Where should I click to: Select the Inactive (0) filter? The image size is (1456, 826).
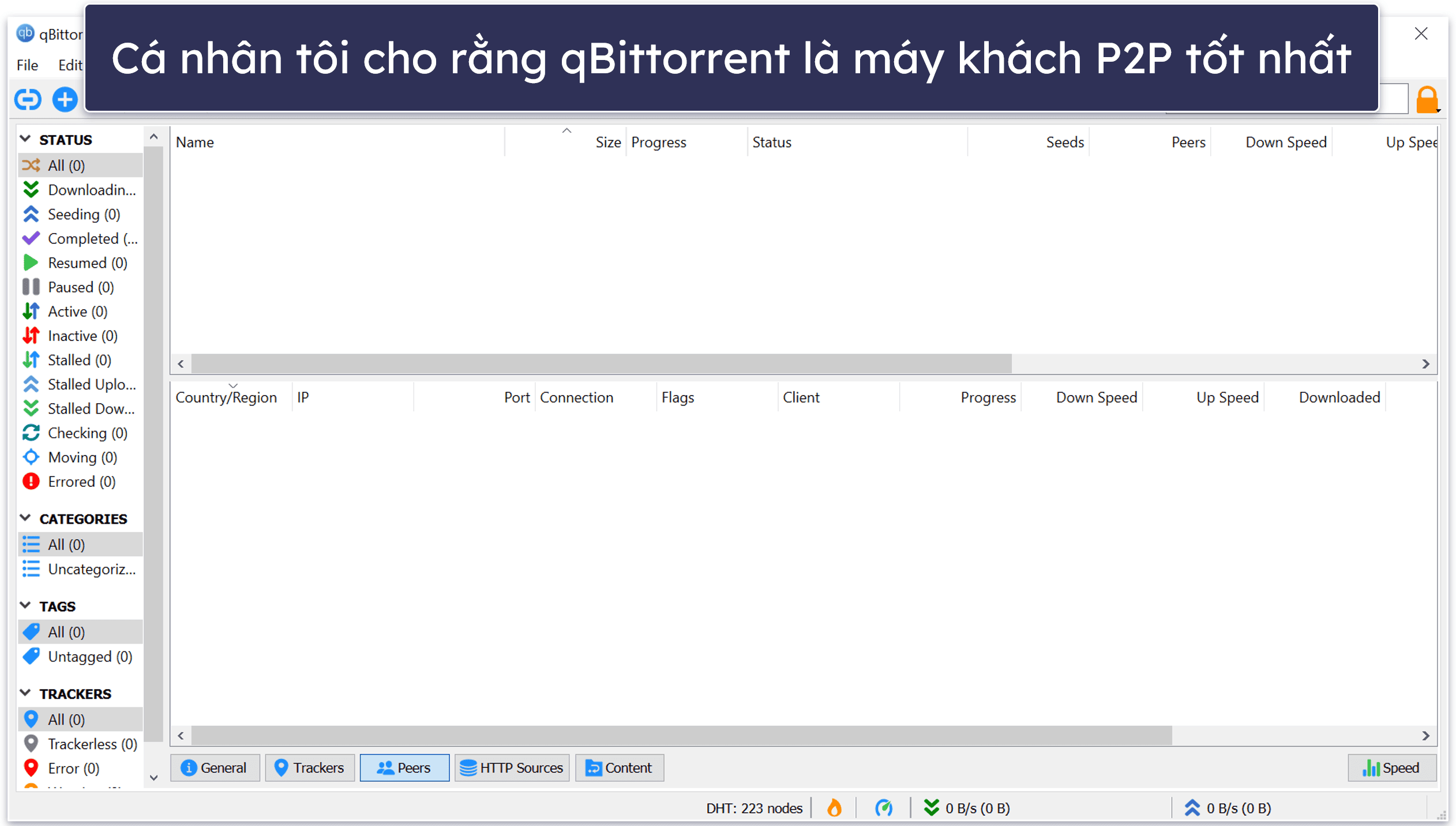pos(81,336)
